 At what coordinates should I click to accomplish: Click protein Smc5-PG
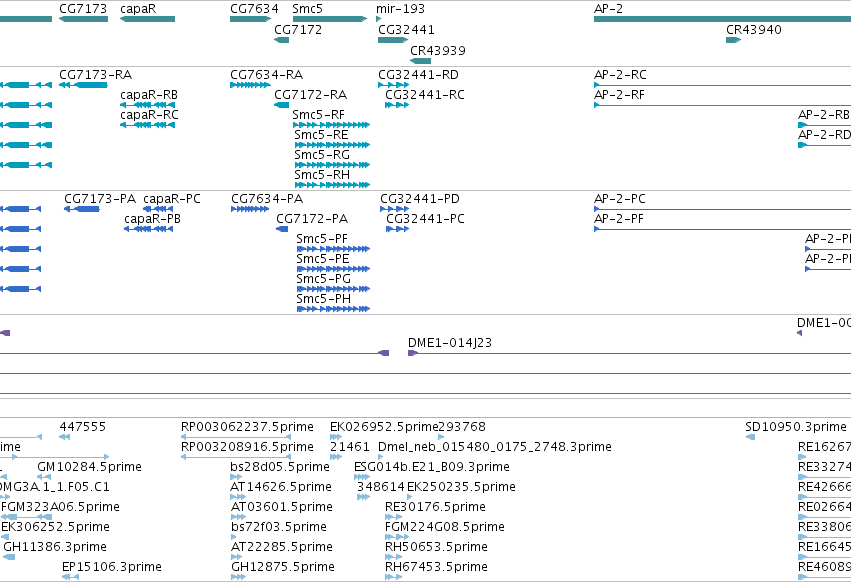point(323,280)
